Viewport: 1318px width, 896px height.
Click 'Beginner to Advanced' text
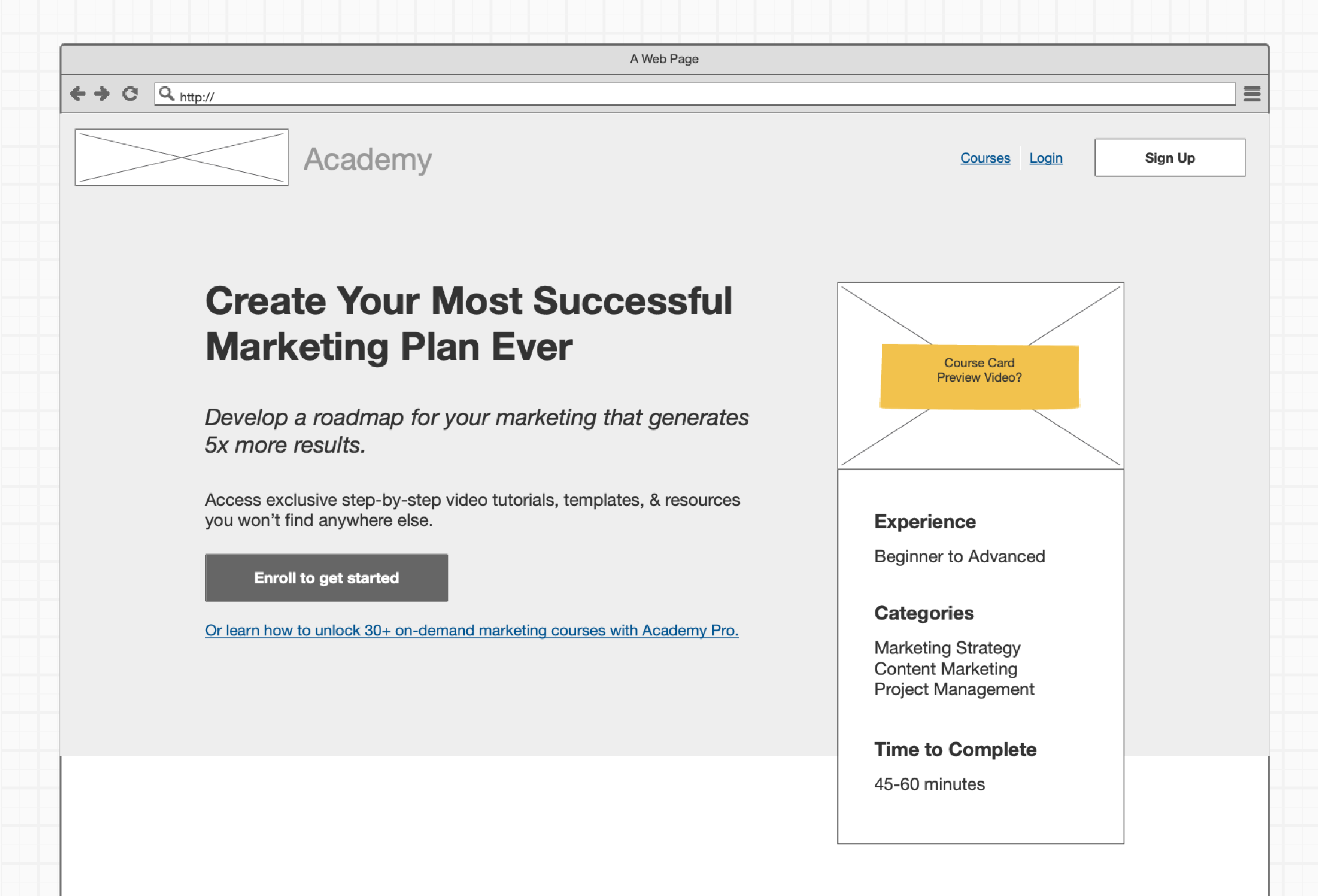(959, 556)
